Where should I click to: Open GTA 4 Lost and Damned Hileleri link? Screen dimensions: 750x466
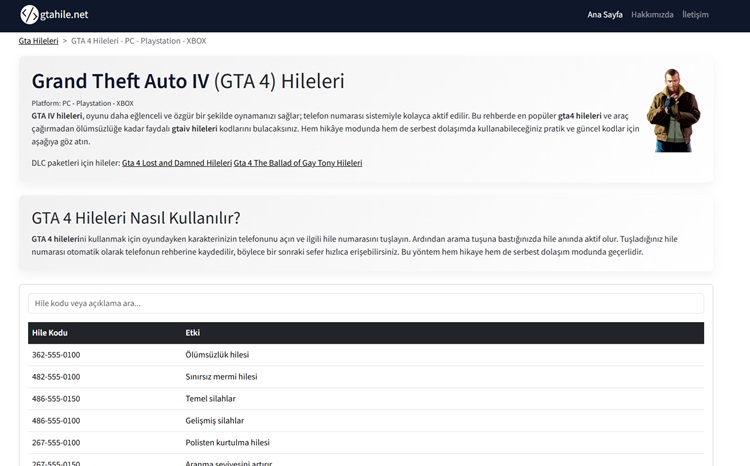tap(176, 162)
